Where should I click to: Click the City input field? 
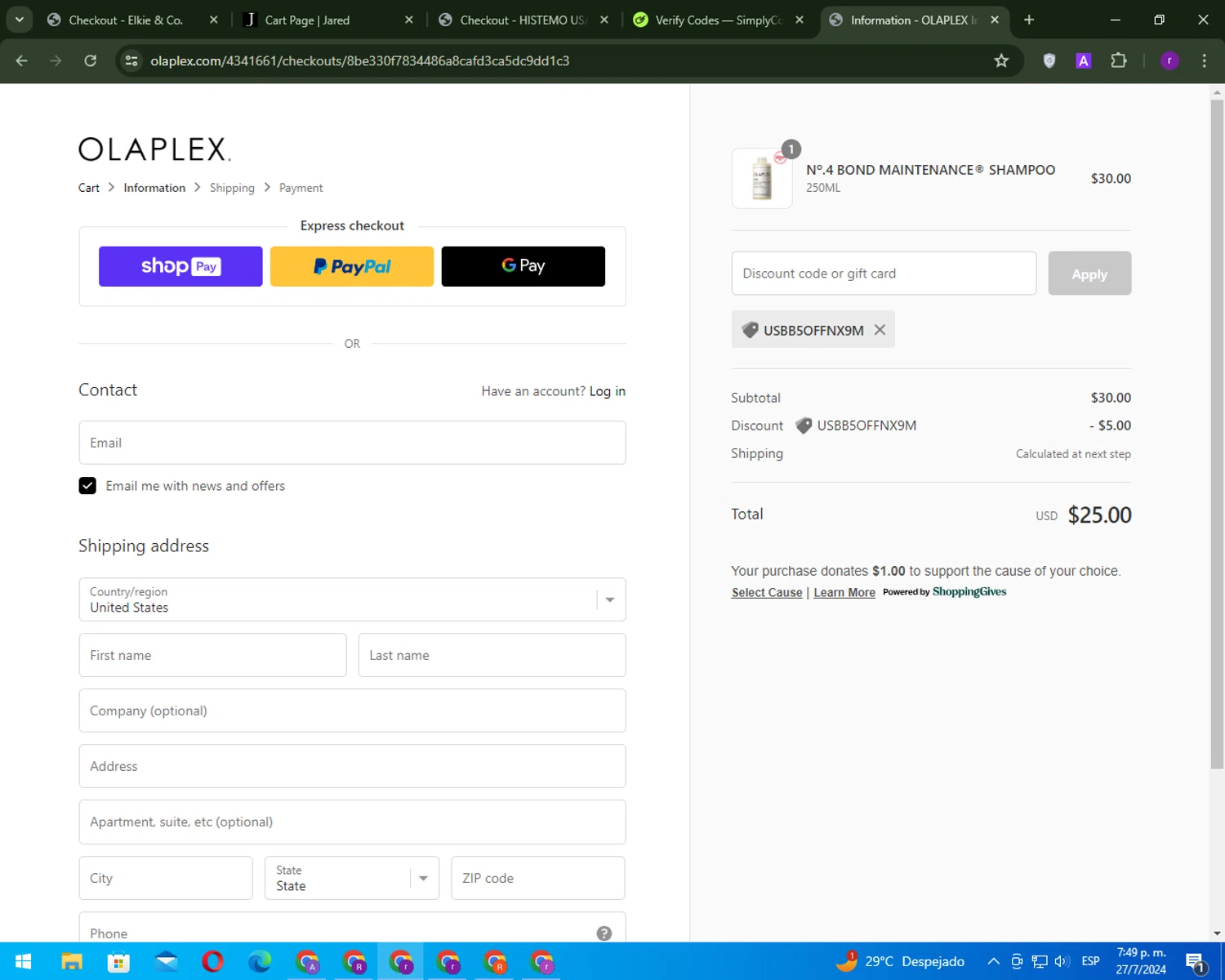point(166,878)
